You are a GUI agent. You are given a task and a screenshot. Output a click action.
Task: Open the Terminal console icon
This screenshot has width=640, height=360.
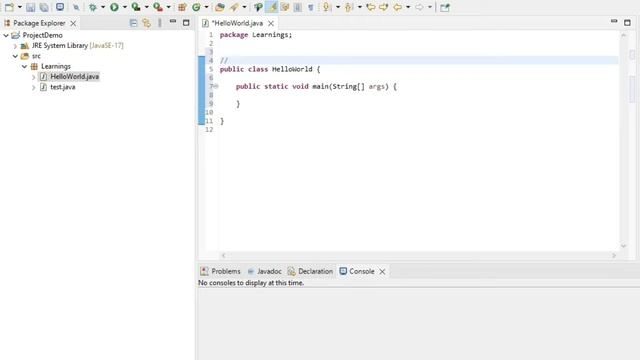(60, 7)
